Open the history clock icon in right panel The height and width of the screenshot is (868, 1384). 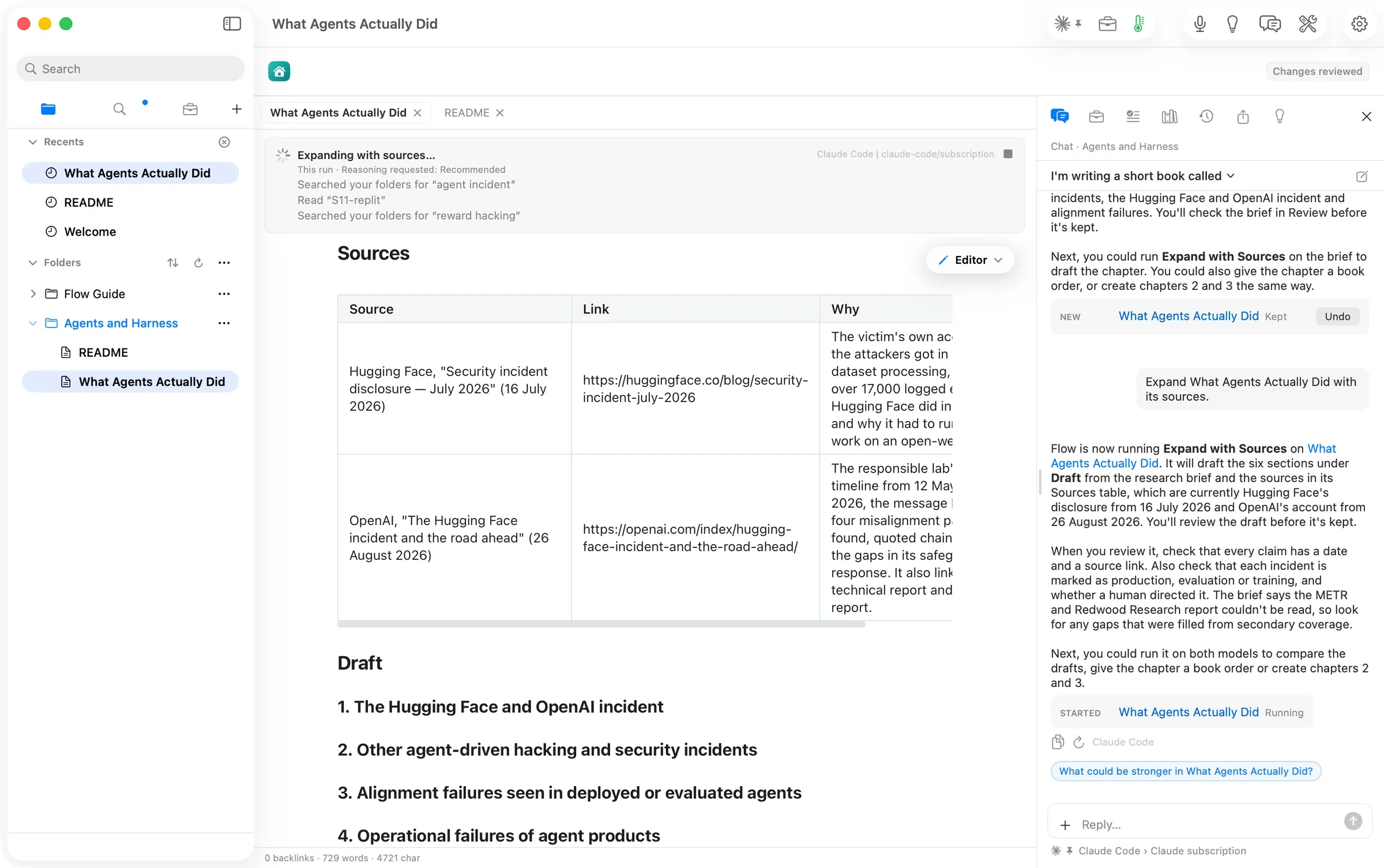pos(1206,116)
